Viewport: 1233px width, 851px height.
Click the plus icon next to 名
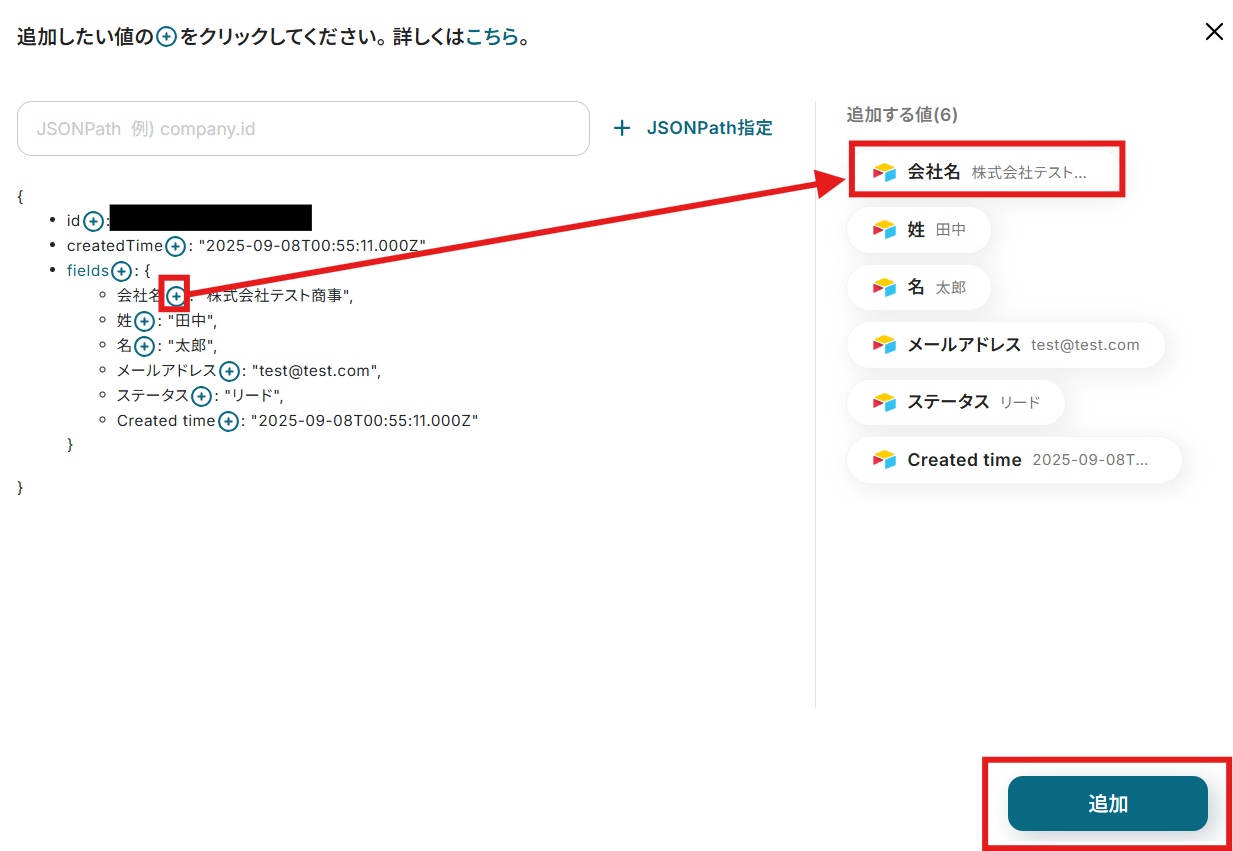click(x=145, y=346)
